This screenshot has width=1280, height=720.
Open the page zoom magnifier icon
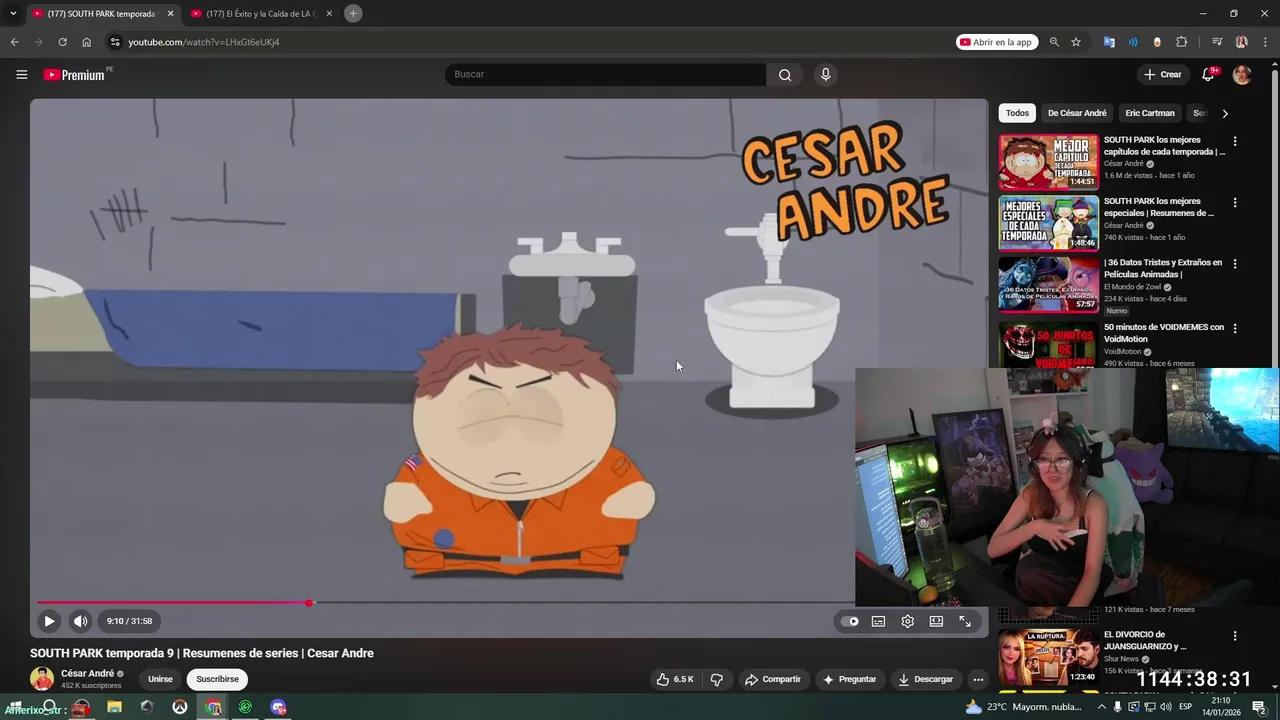click(1054, 42)
